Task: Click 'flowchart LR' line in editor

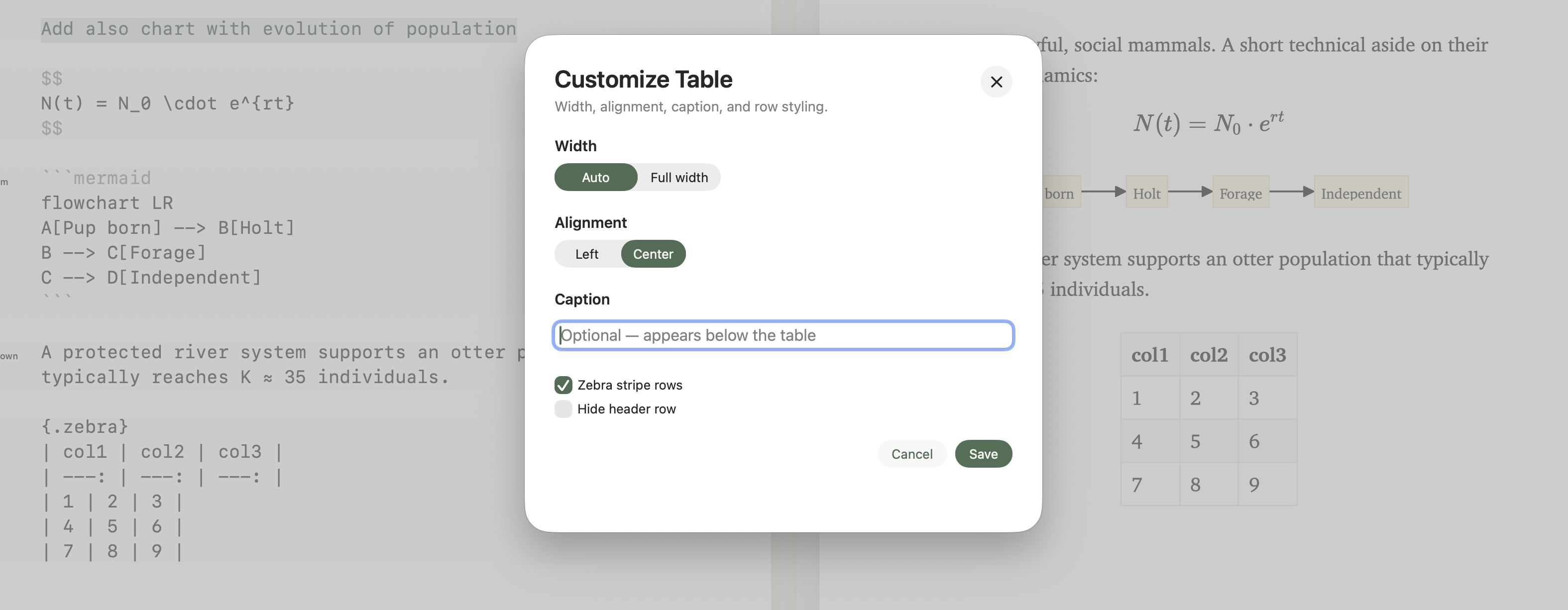Action: pyautogui.click(x=107, y=203)
